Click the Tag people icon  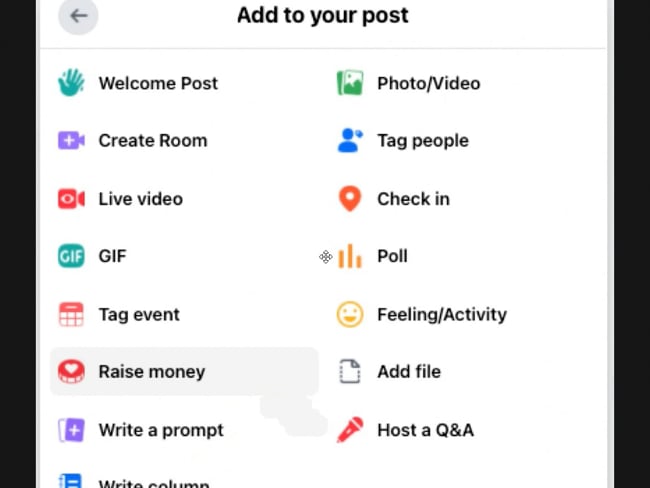(349, 141)
